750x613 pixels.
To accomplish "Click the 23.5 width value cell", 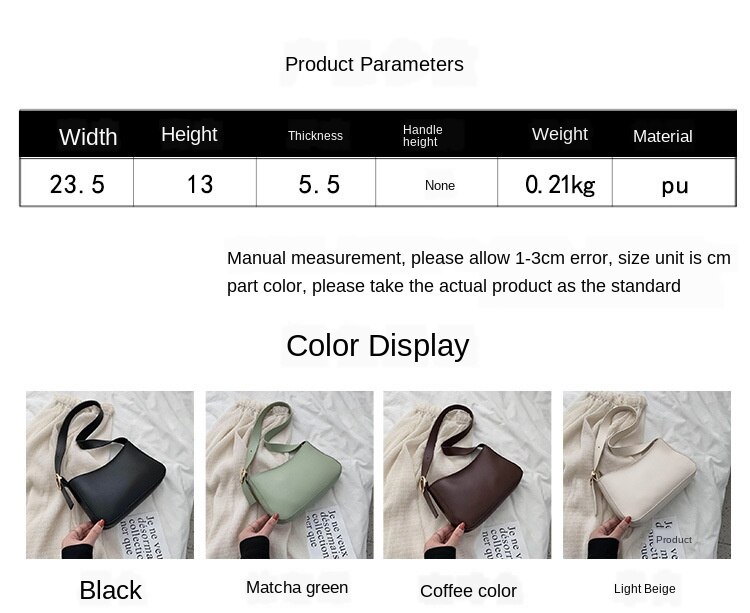I will click(77, 183).
